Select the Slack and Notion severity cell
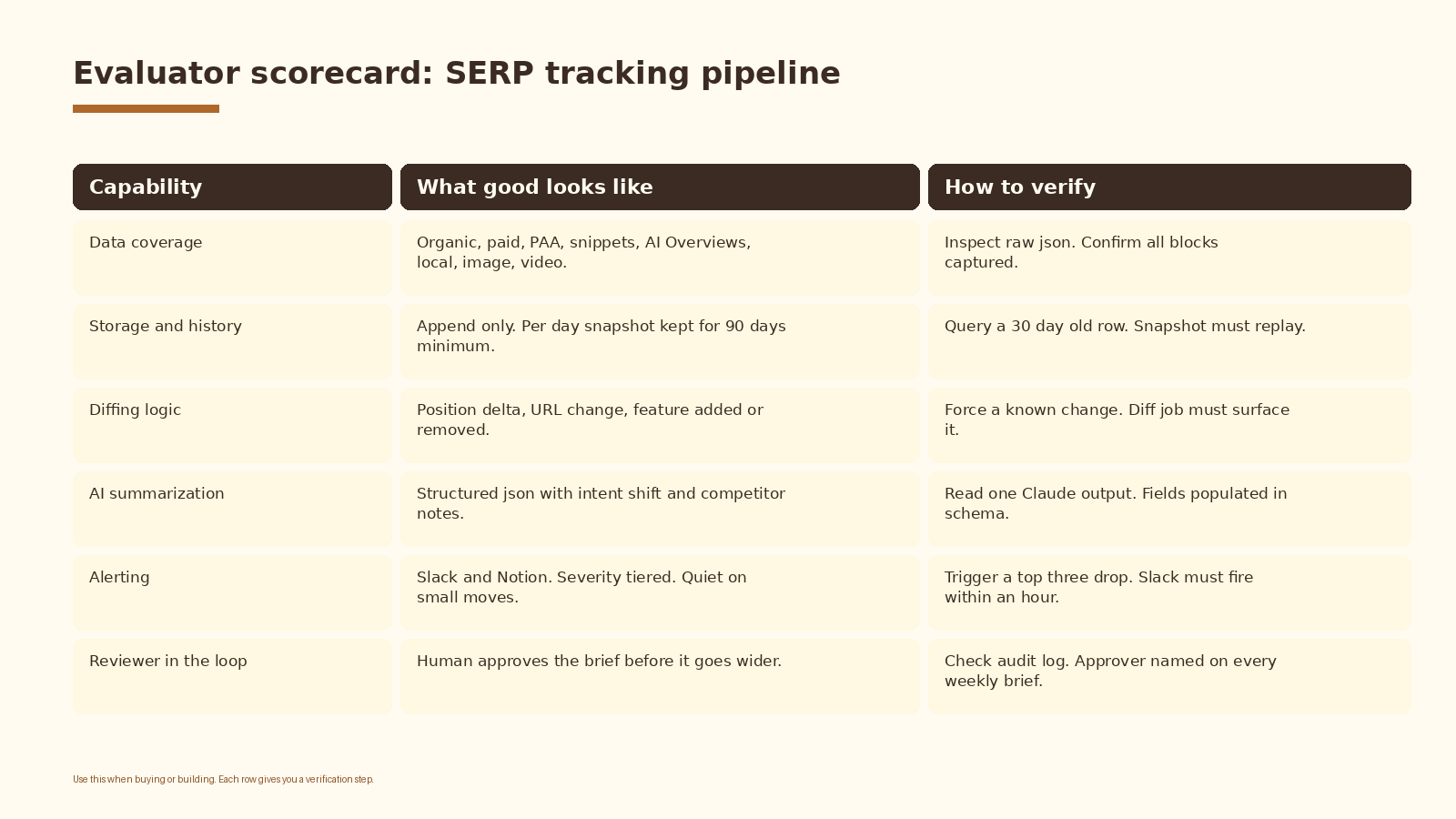Image resolution: width=1456 pixels, height=819 pixels. (x=660, y=592)
